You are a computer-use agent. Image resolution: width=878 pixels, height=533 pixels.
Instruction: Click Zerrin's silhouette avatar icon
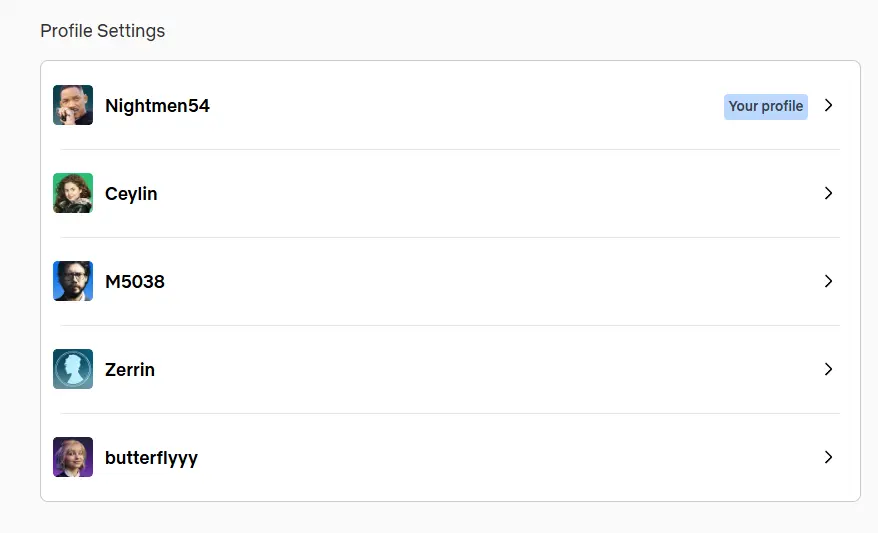(x=73, y=369)
